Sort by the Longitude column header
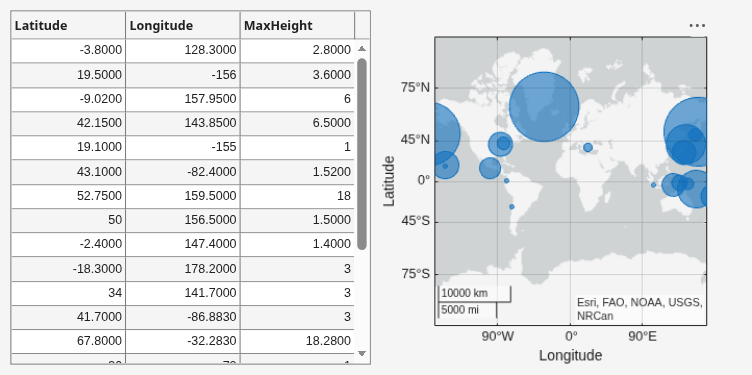The image size is (752, 375). [183, 25]
